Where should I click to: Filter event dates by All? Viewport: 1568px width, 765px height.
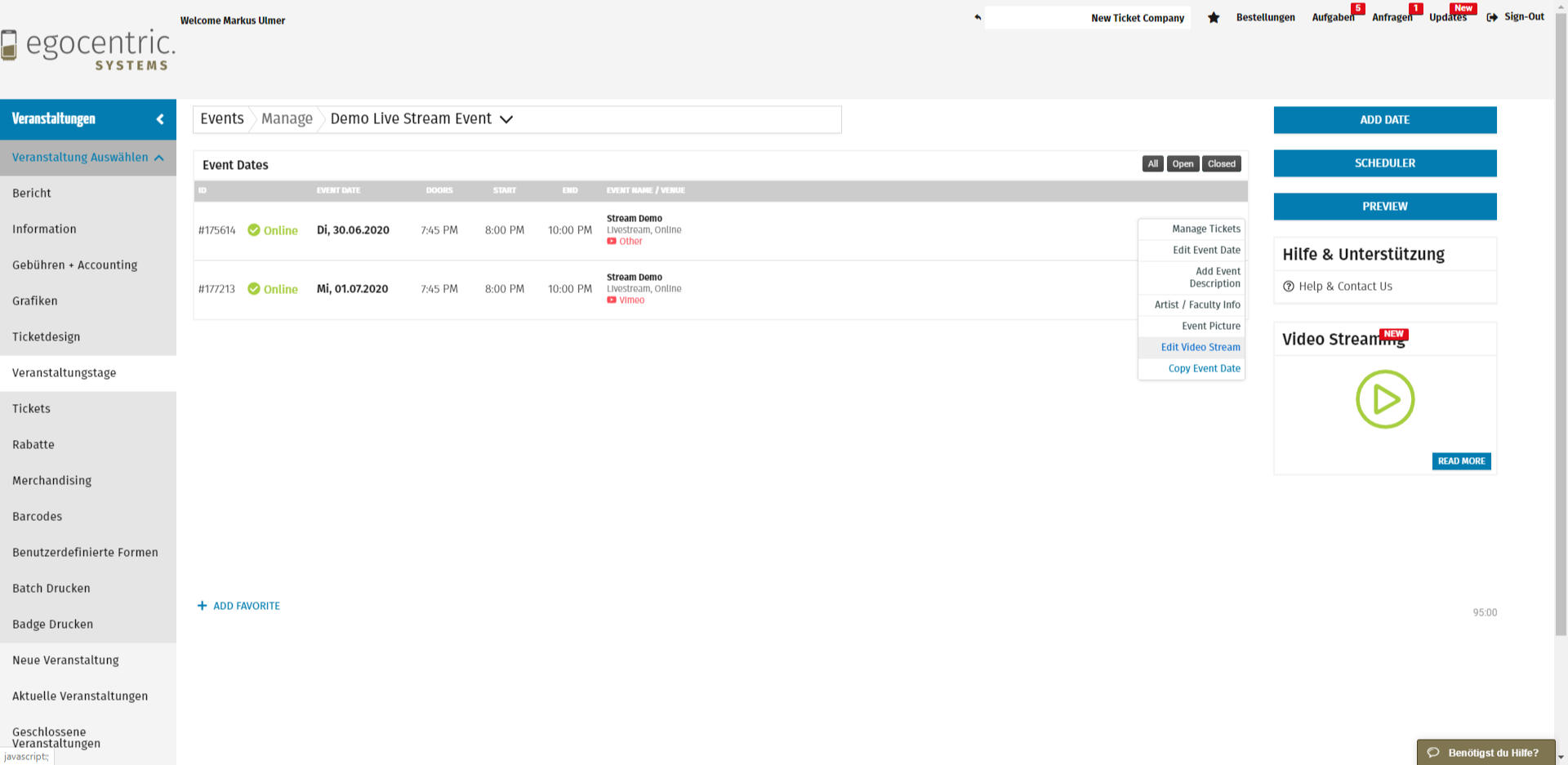[1152, 164]
